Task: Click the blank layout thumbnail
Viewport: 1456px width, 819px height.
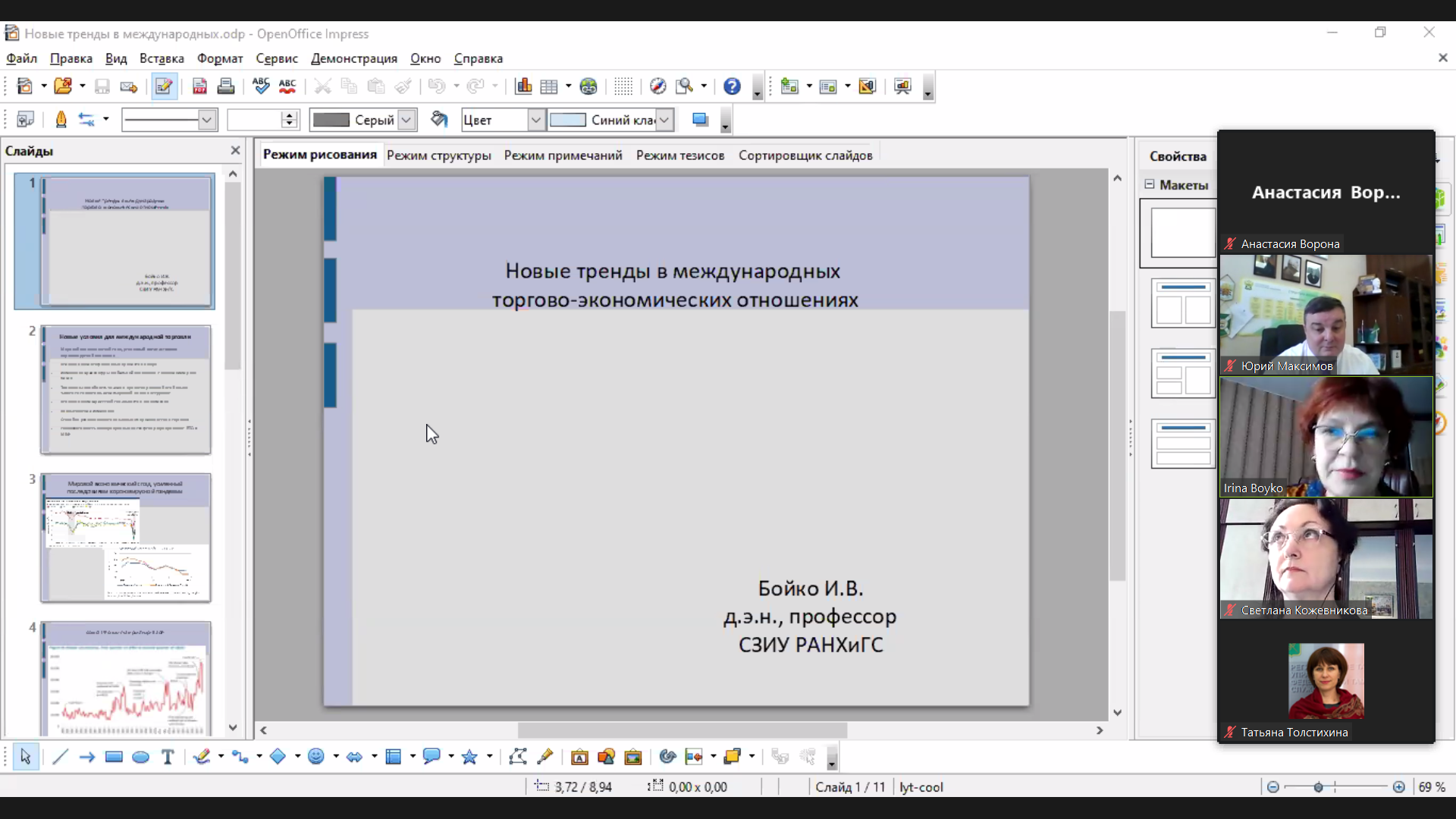Action: (1183, 233)
